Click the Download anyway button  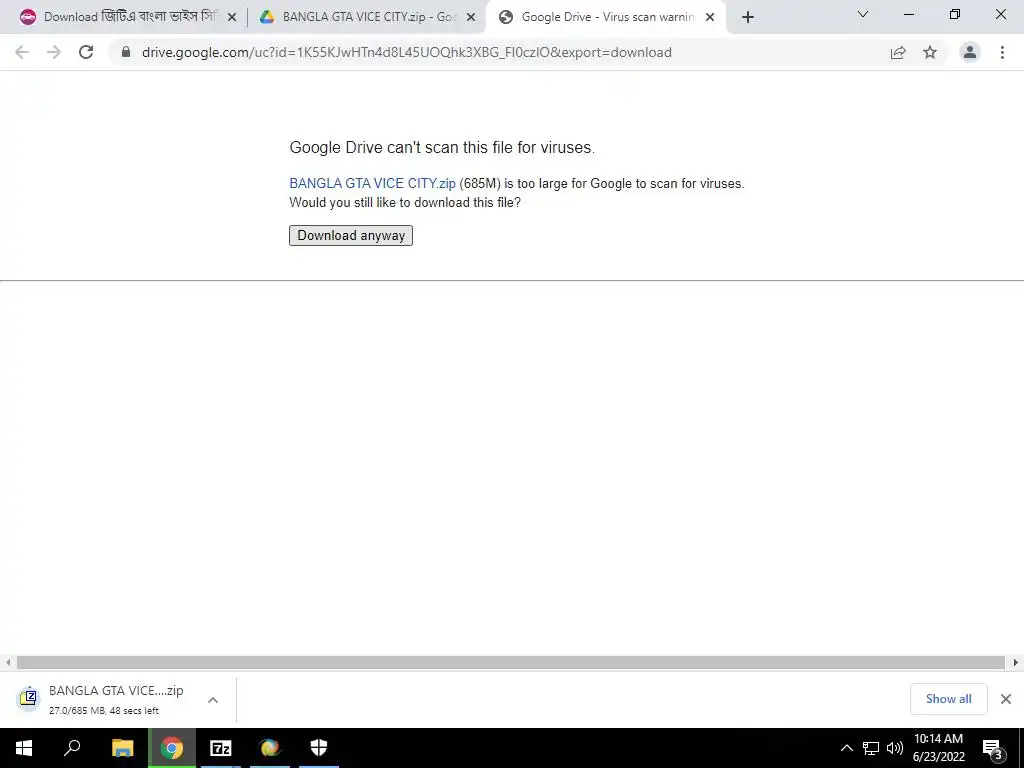click(x=351, y=235)
